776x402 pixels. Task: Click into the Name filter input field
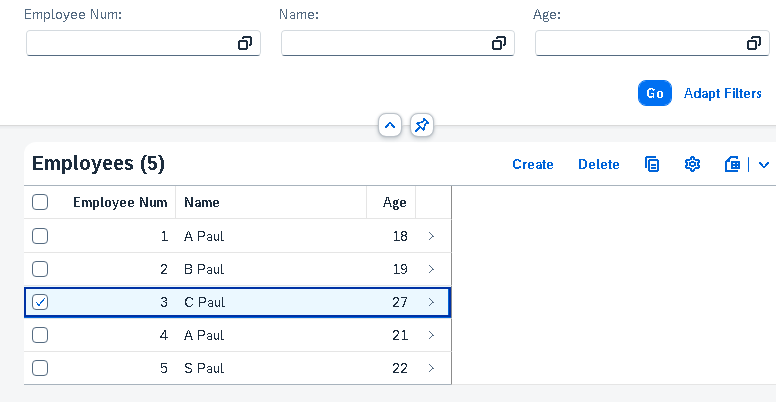(x=386, y=43)
